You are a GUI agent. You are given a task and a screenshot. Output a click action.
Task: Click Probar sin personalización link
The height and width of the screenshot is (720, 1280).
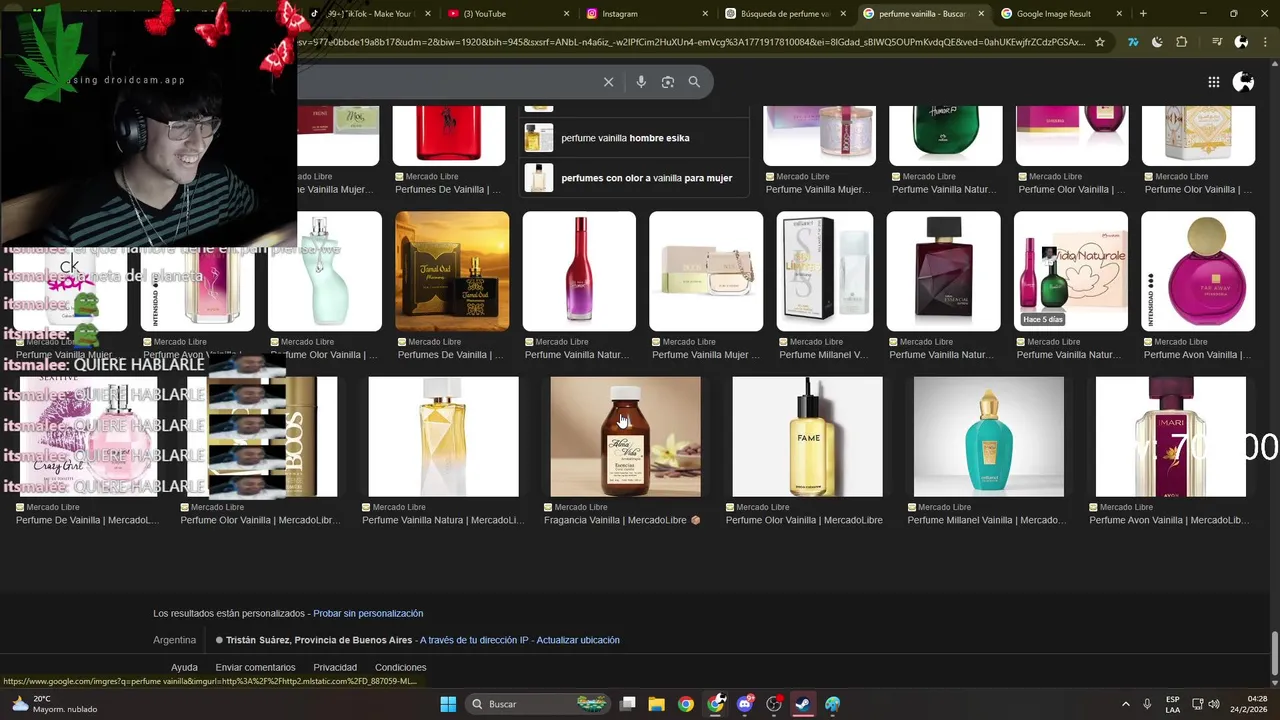coord(368,613)
